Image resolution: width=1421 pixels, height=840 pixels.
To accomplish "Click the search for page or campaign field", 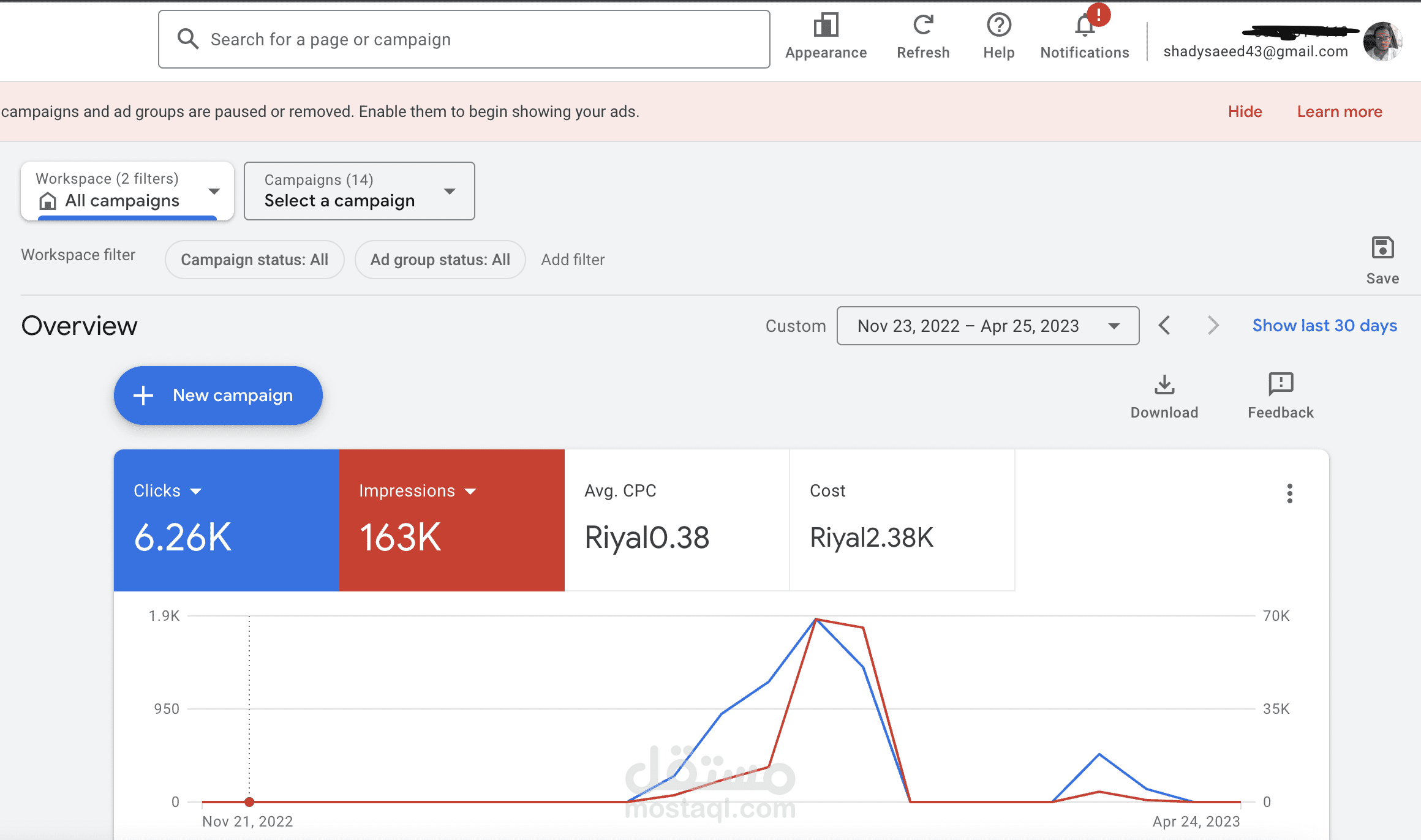I will [464, 40].
